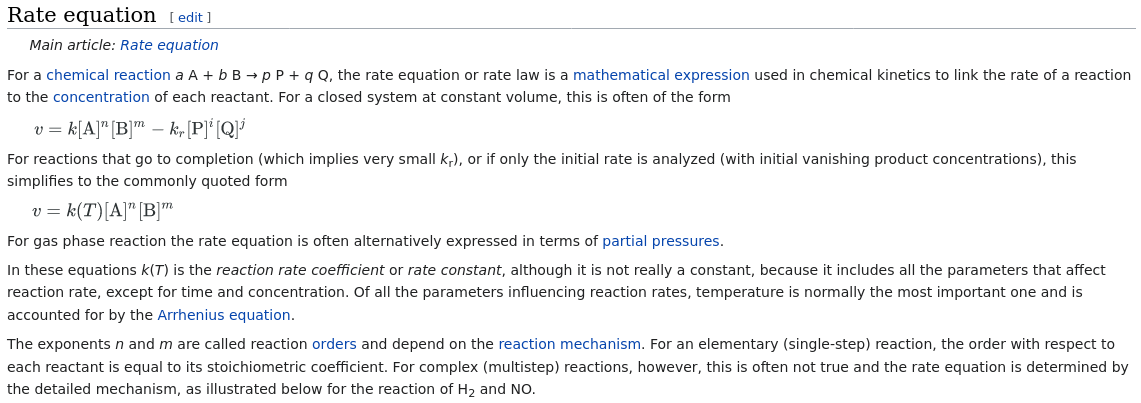Screen dimensions: 1141x403
Task: Click the Rate equation section heading
Action: (x=82, y=15)
